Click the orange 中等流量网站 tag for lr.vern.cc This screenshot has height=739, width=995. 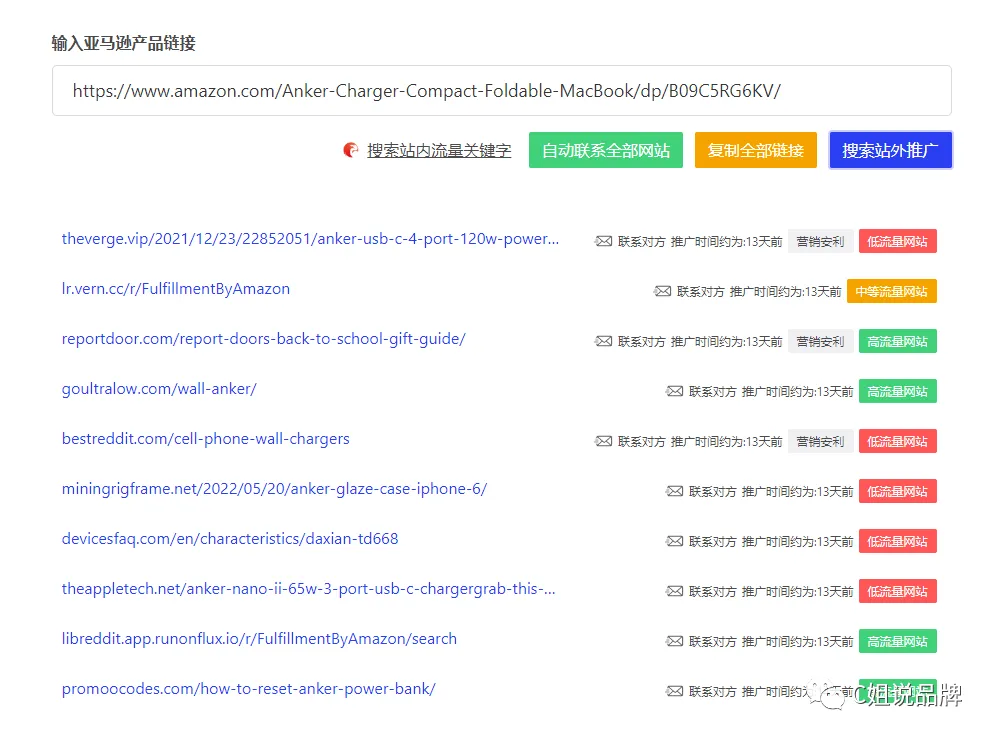892,291
